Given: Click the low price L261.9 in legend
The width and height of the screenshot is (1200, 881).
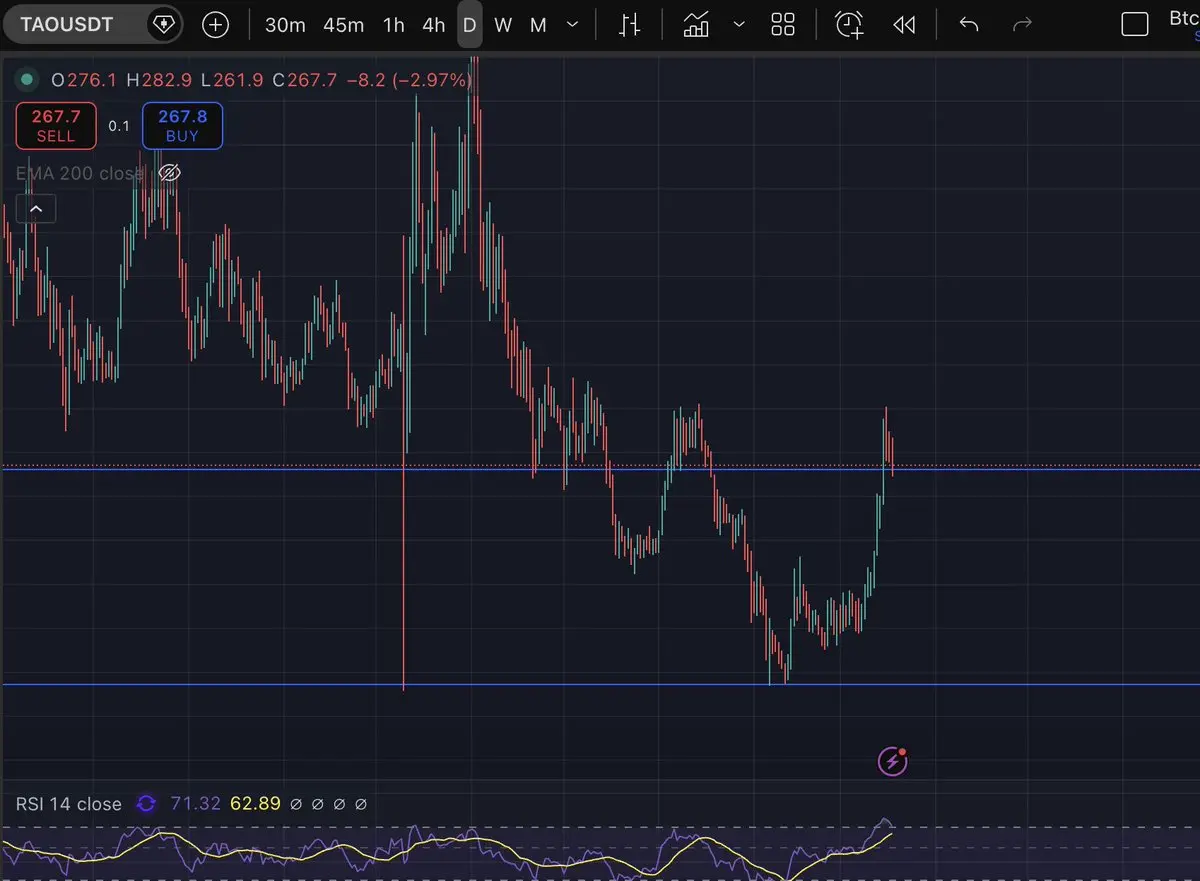Looking at the screenshot, I should [x=233, y=79].
